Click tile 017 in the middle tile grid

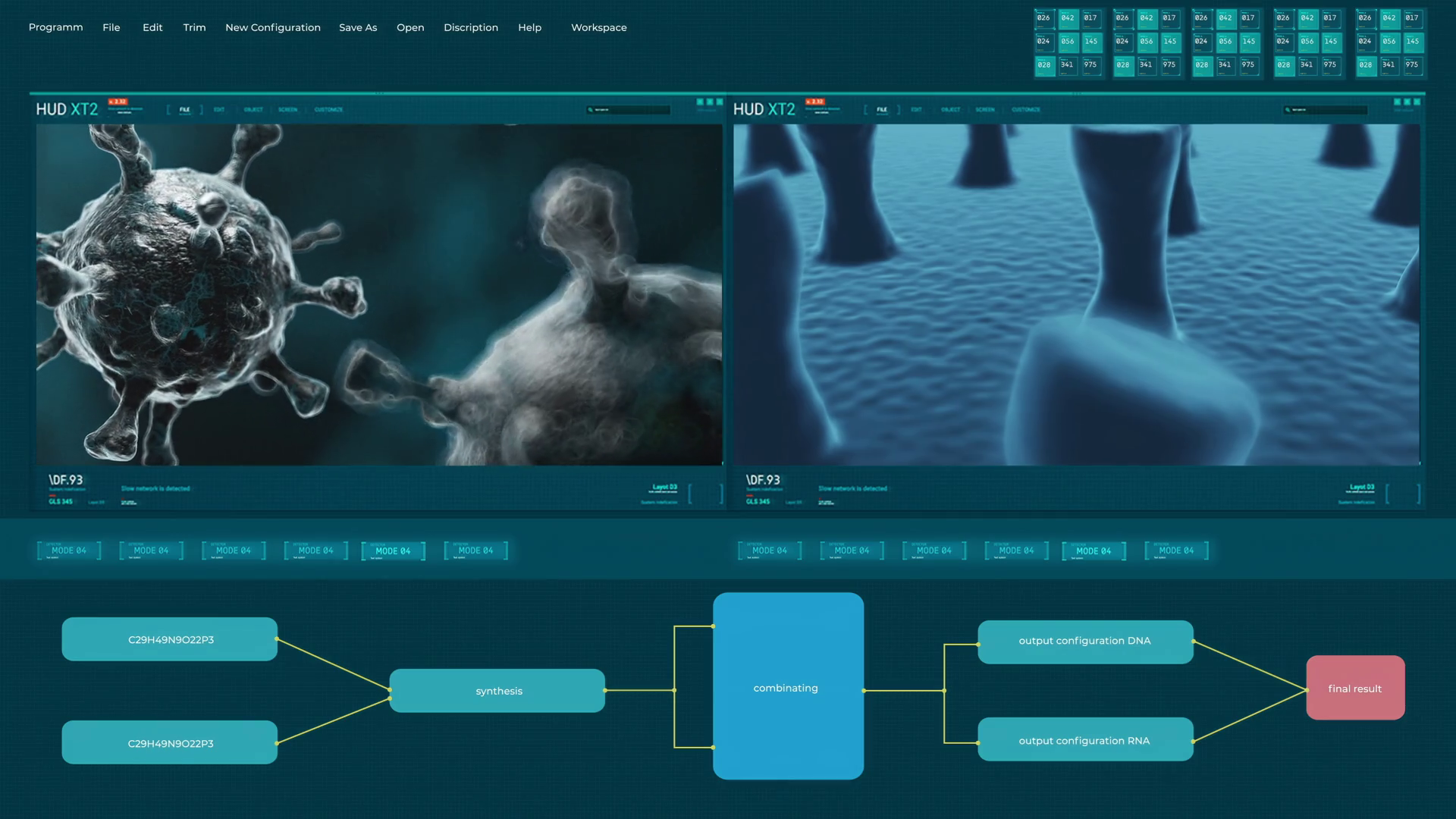click(x=1248, y=18)
